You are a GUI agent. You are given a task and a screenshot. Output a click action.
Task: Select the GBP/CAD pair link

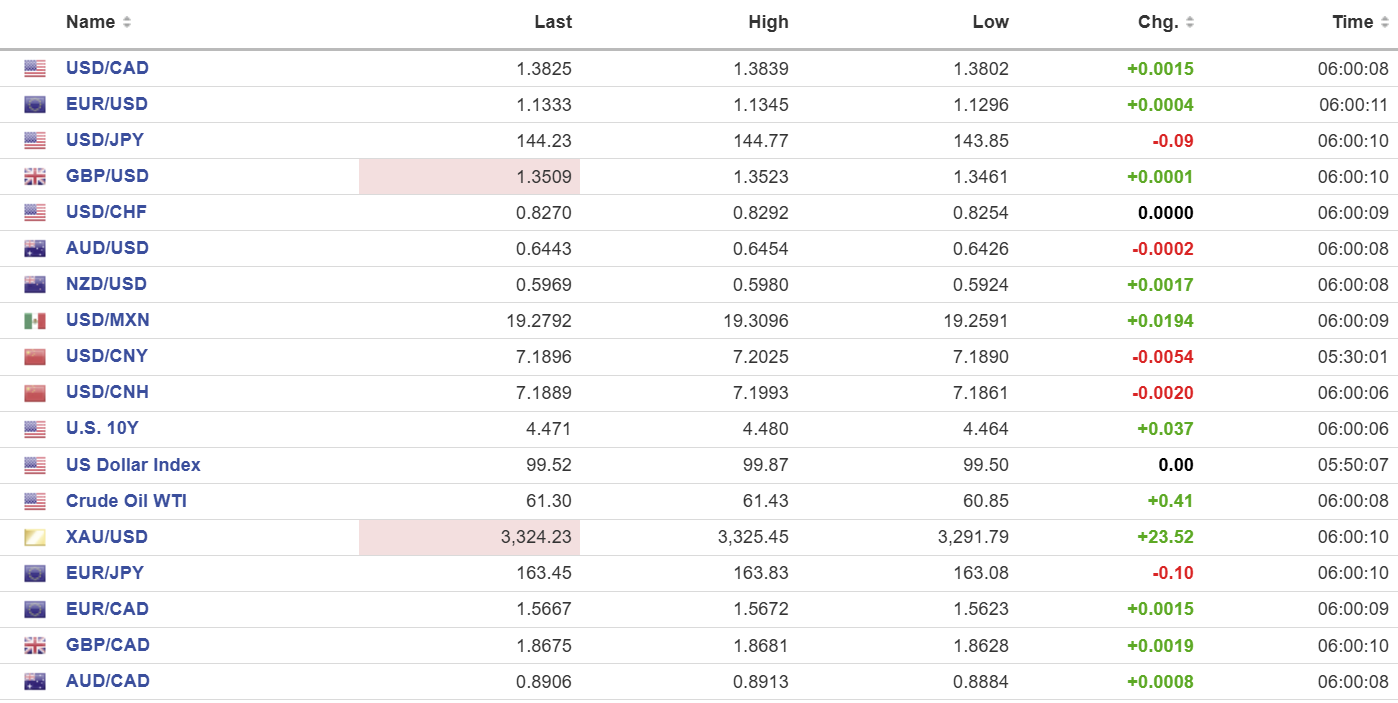tap(107, 645)
